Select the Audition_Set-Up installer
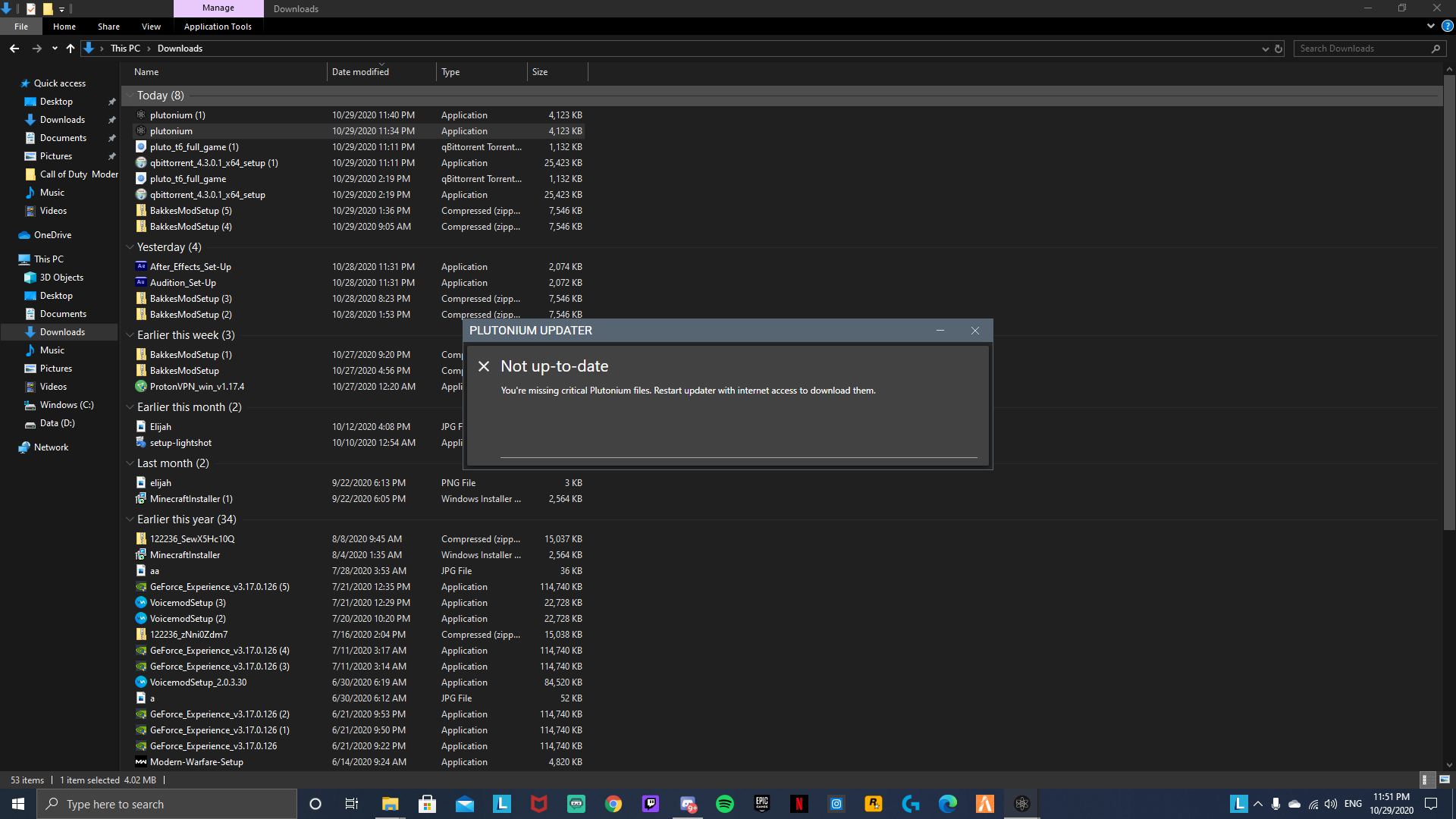Image resolution: width=1456 pixels, height=819 pixels. tap(359, 283)
